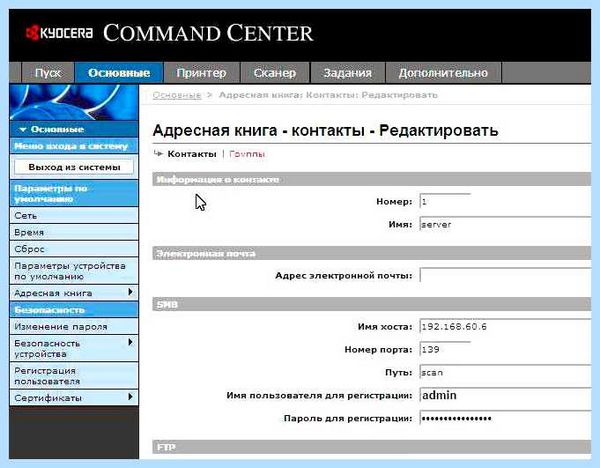Open the Дополнительно tab

coord(443,73)
